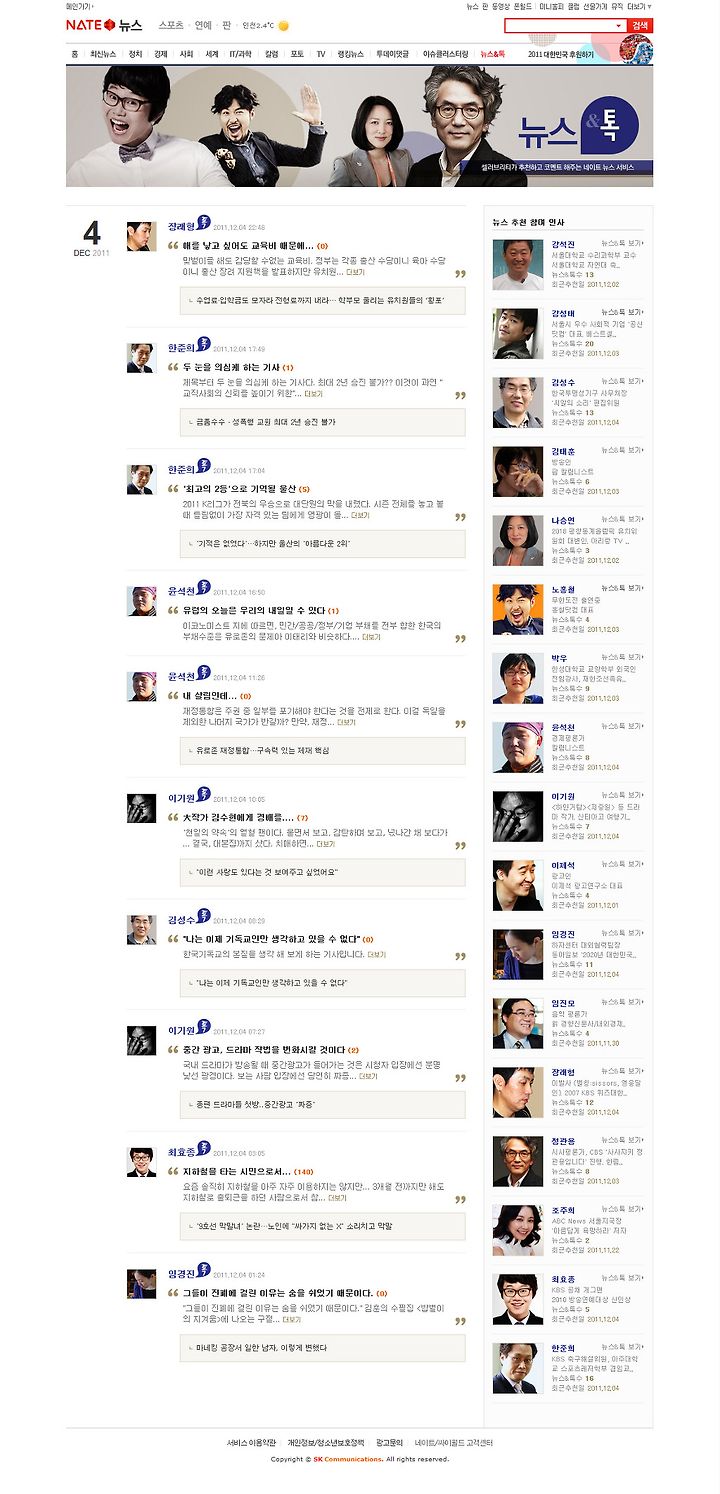This screenshot has height=1494, width=720.
Task: Click 이기원's avatar beside 대작가 강수현에게 경배를
Action: tap(141, 808)
